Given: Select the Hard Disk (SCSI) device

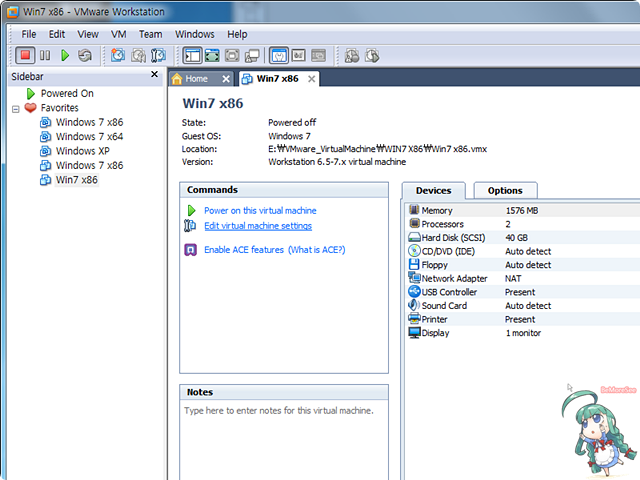Looking at the screenshot, I should (x=524, y=238).
